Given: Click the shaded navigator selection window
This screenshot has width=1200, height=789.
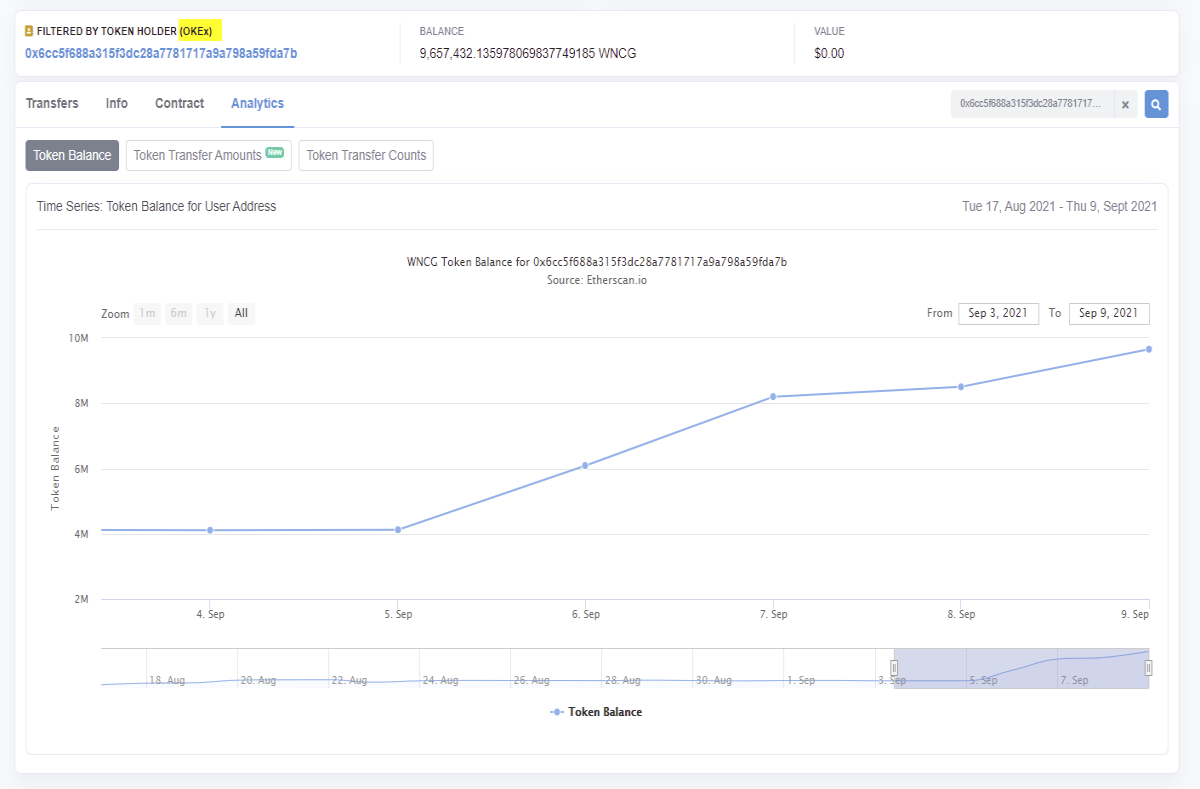Looking at the screenshot, I should 1021,668.
